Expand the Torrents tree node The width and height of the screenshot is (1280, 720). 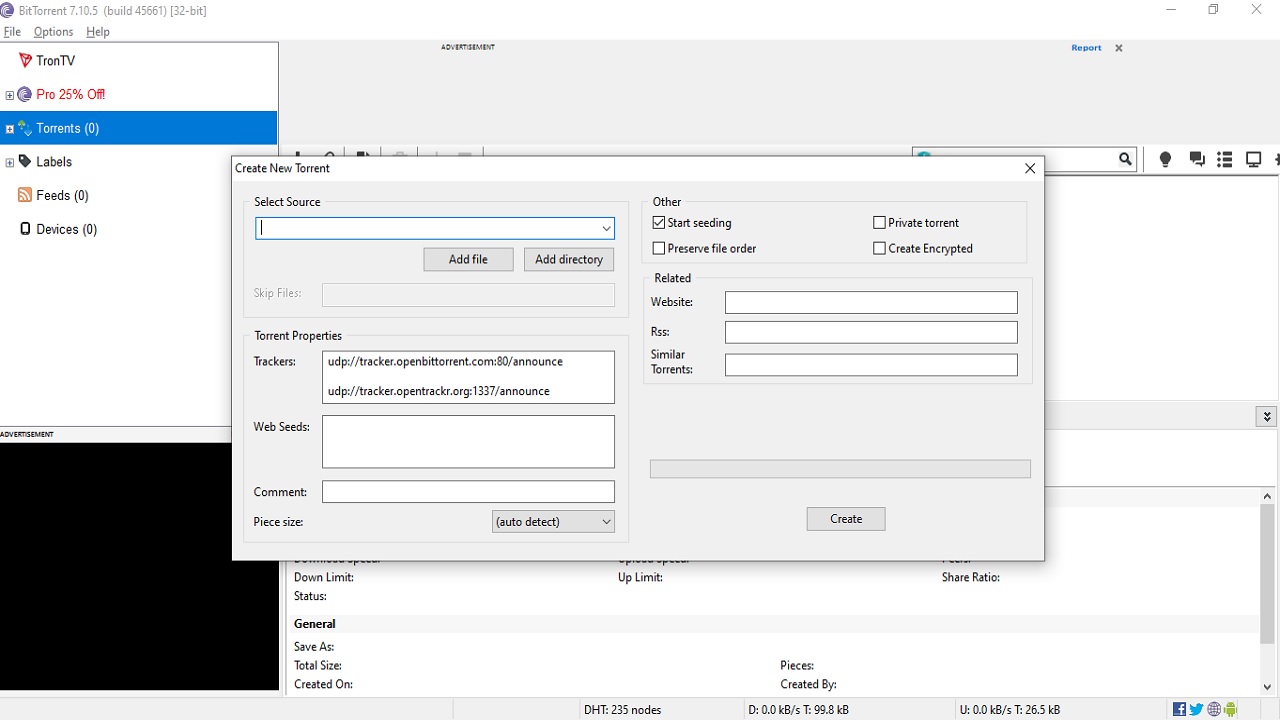[10, 129]
